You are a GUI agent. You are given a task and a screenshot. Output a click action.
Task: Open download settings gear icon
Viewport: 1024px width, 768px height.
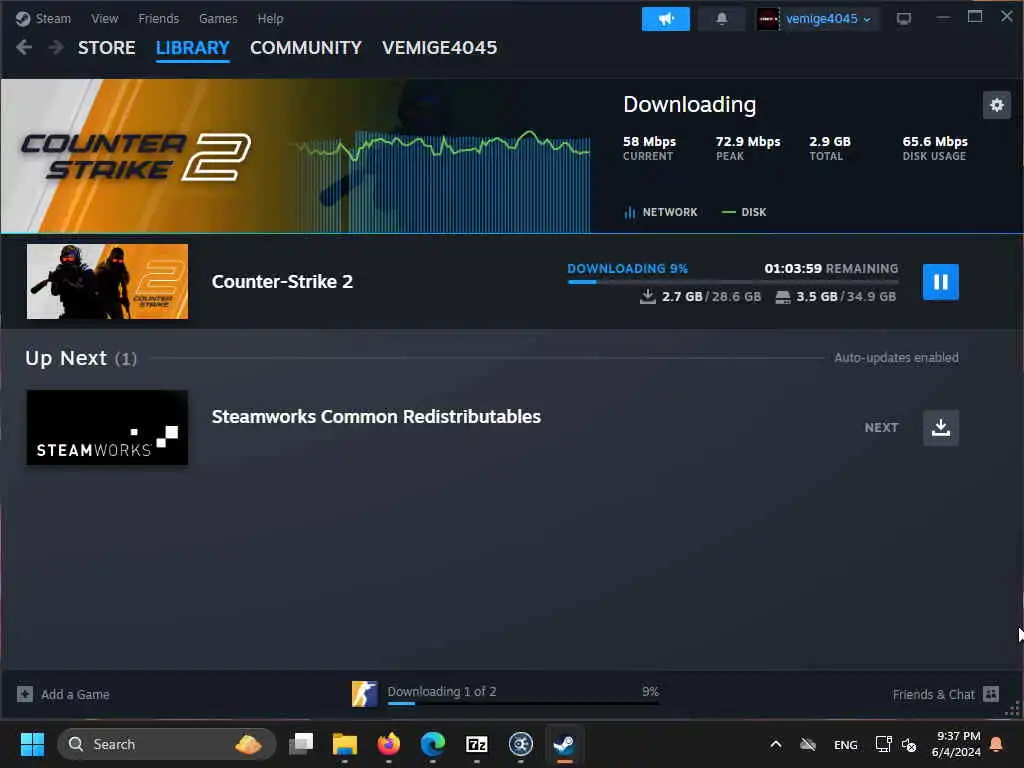coord(997,104)
